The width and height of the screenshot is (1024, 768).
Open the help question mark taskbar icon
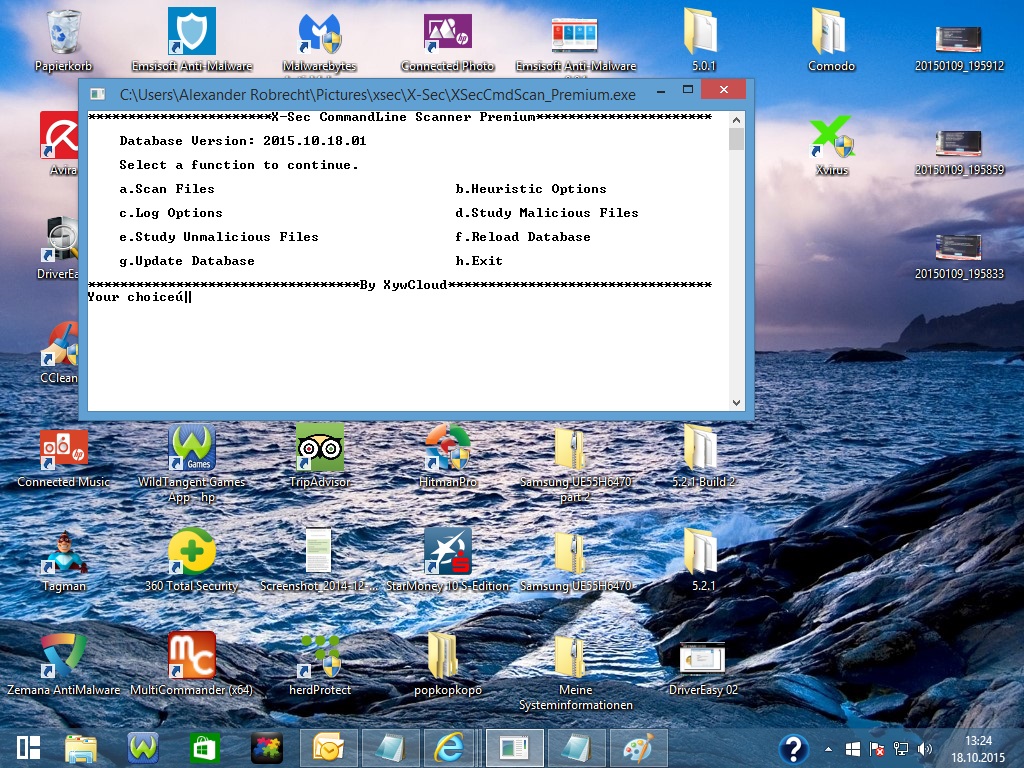tap(793, 748)
